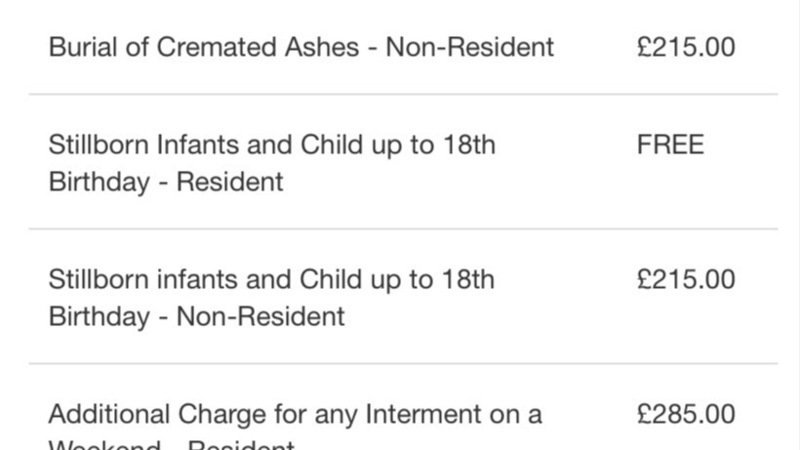
Task: Click the Burial of Cremated Ashes row label
Action: [300, 47]
